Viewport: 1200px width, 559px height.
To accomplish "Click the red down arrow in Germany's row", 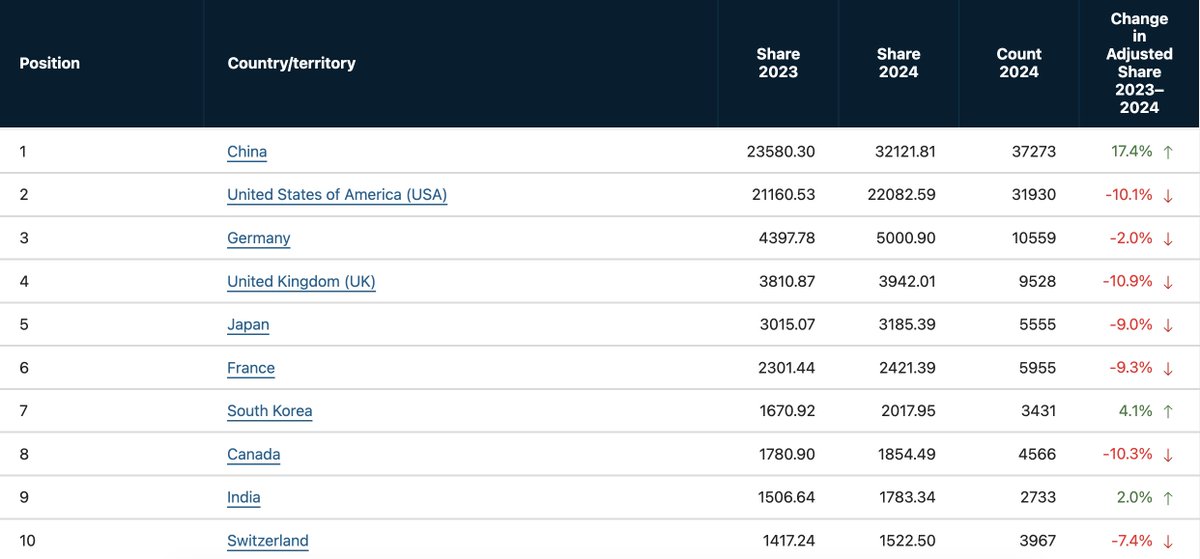I will click(x=1167, y=238).
